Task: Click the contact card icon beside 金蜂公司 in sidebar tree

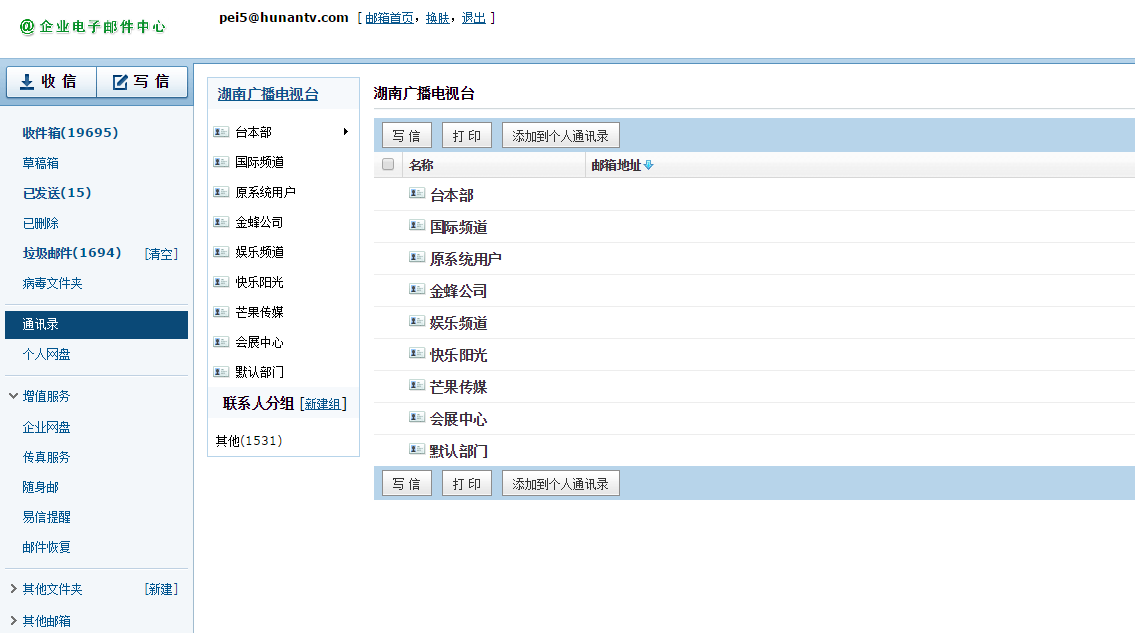Action: click(x=221, y=222)
